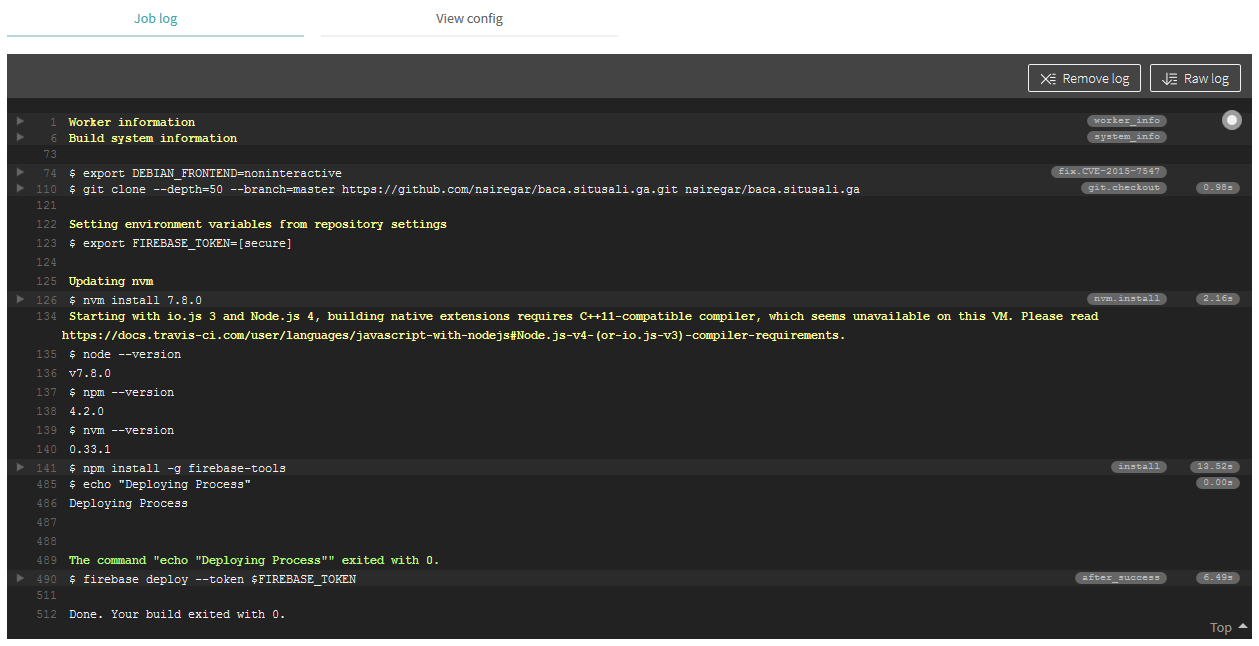Click 'Done. Your build exited with 0.'
Screen dimensions: 1259x646
click(177, 614)
